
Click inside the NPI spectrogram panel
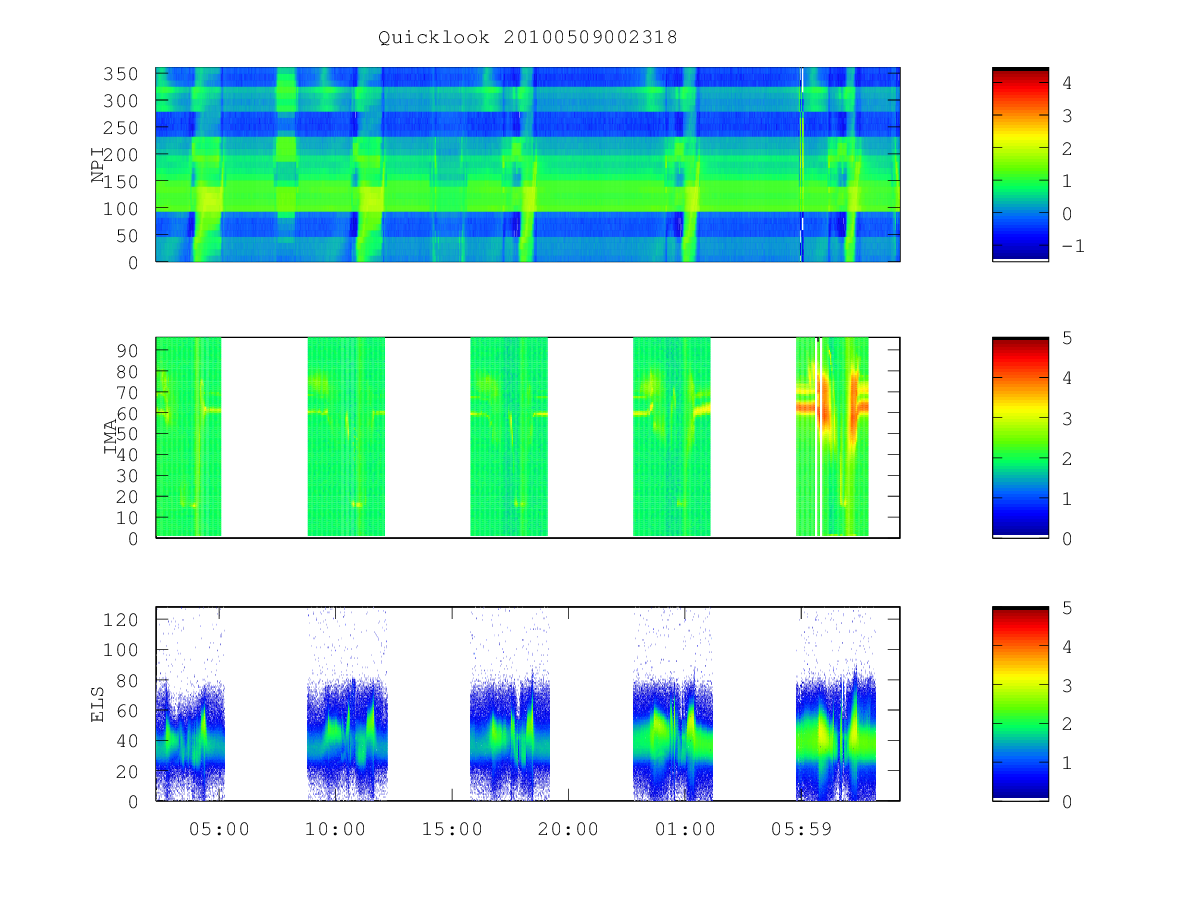[x=528, y=164]
